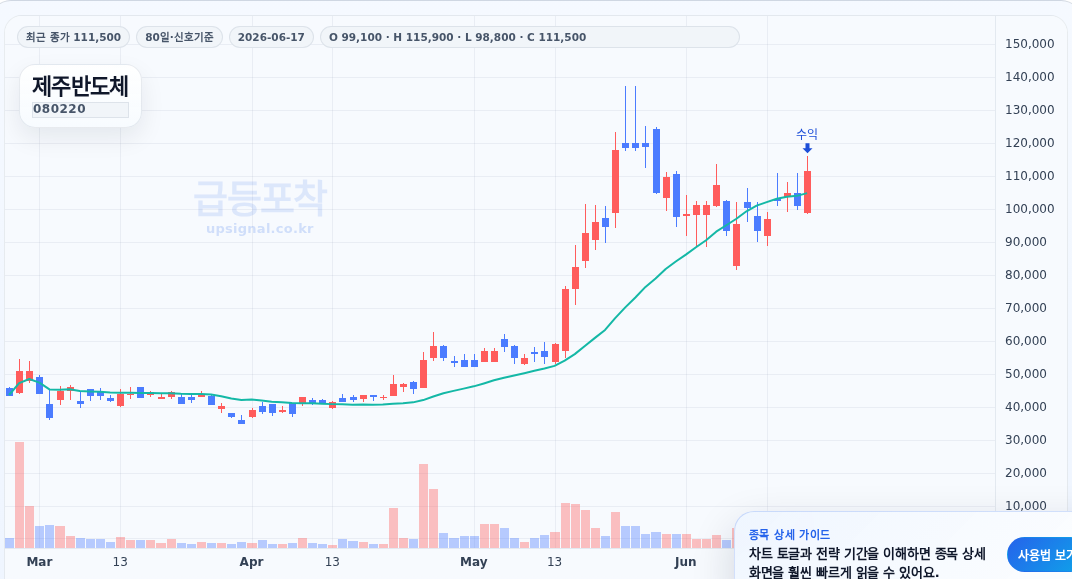
Task: Click the OHLC values chip
Action: (x=529, y=37)
